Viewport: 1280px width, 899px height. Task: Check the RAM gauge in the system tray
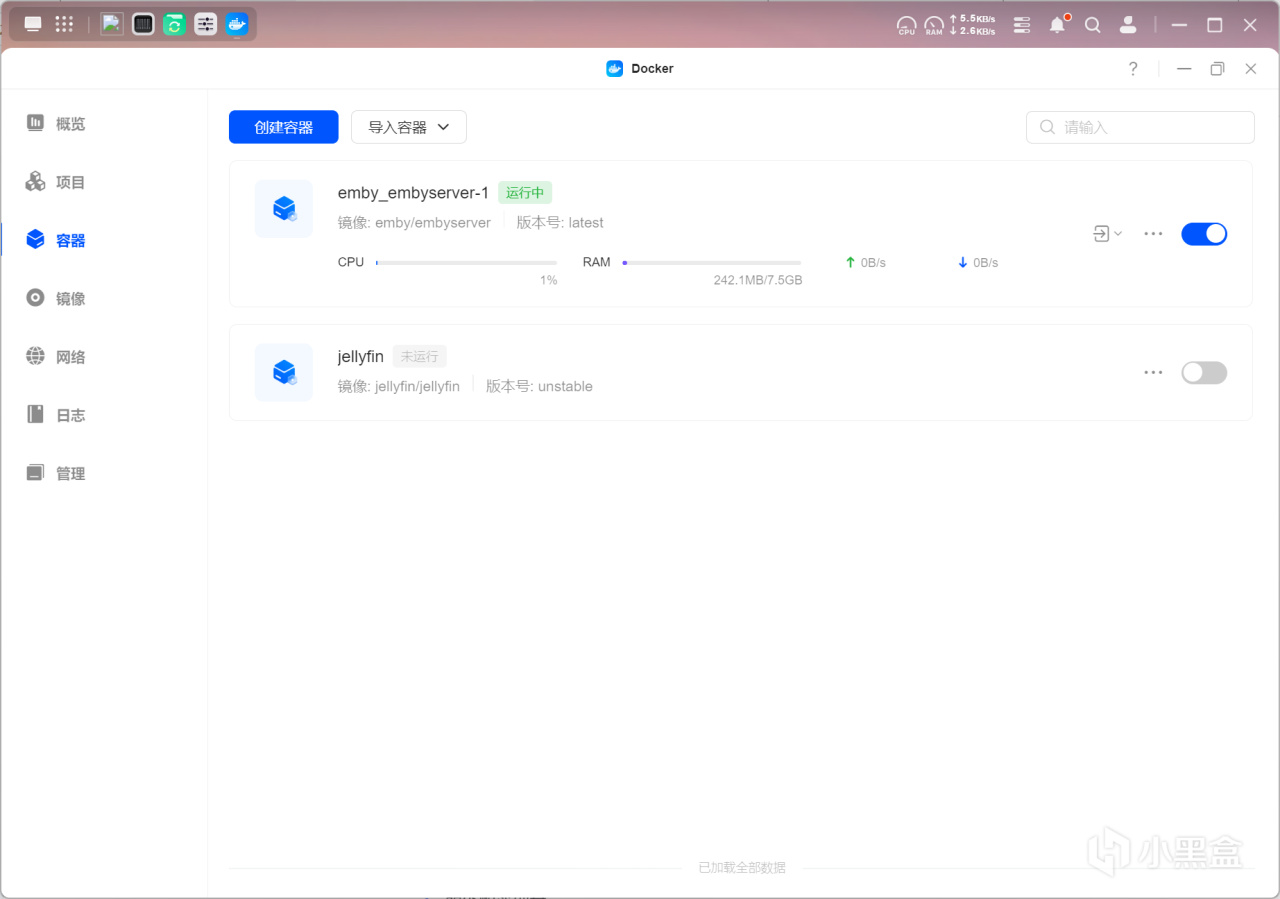coord(934,26)
